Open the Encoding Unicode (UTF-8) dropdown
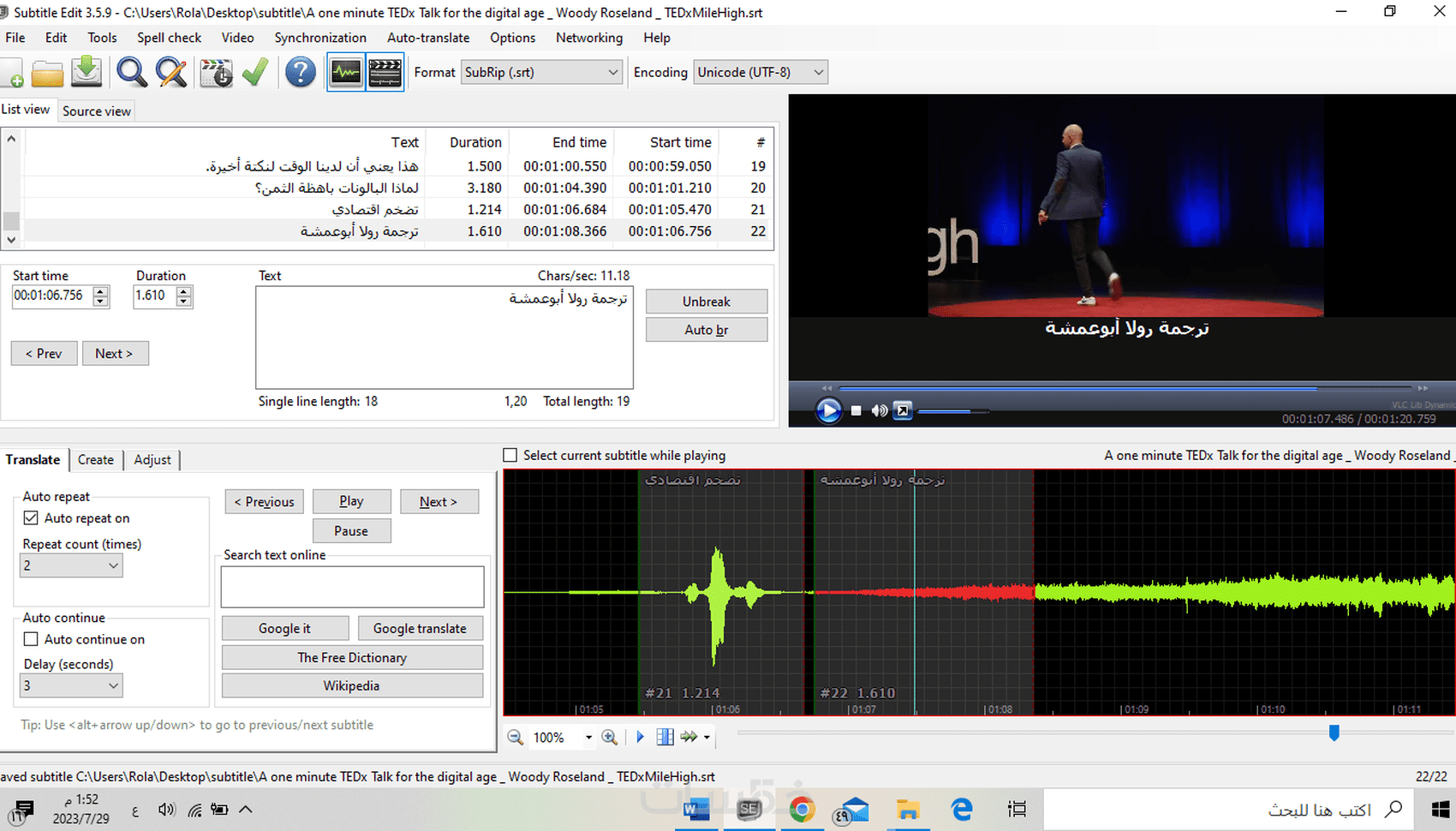 pos(761,73)
